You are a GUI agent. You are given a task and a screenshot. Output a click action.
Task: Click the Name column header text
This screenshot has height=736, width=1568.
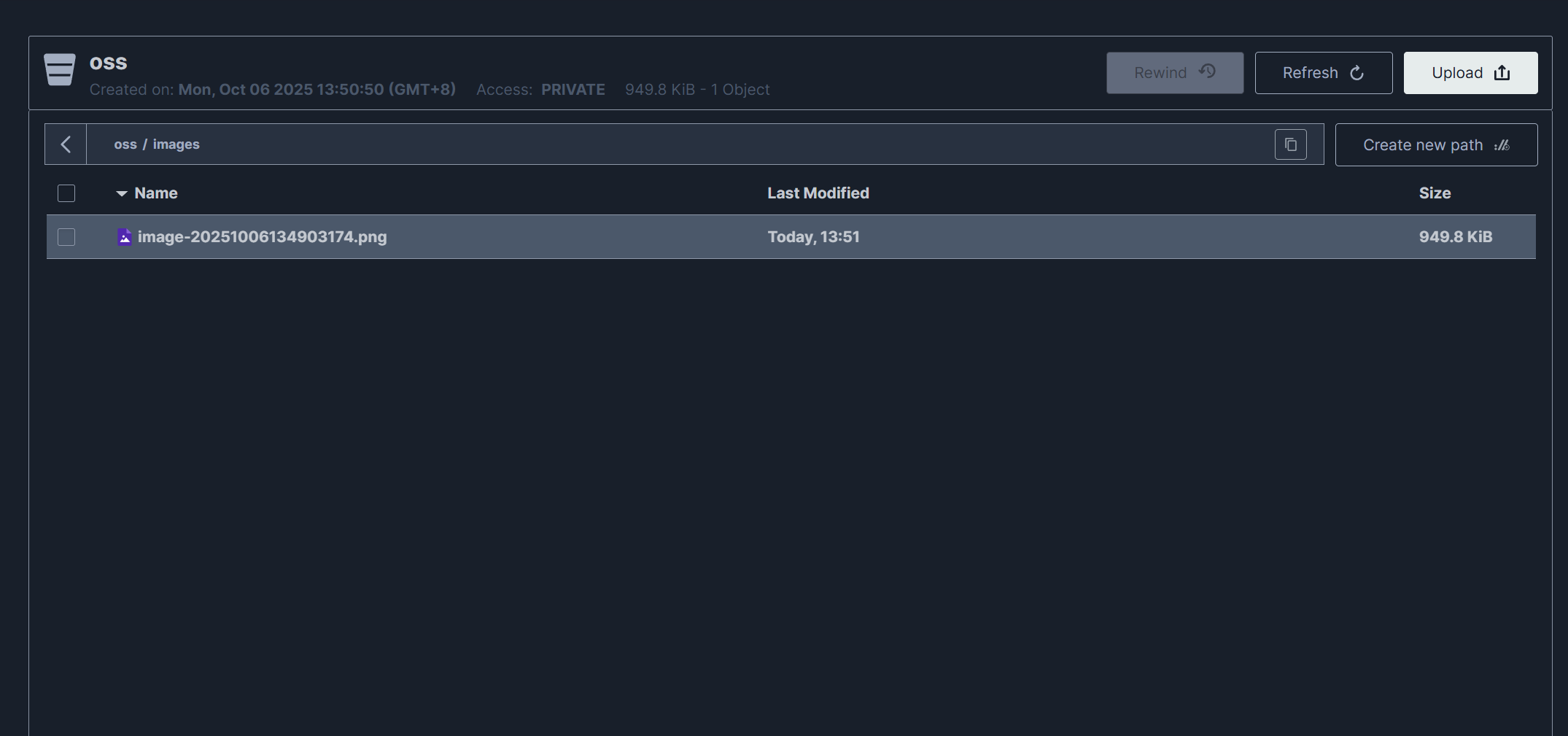pos(156,193)
